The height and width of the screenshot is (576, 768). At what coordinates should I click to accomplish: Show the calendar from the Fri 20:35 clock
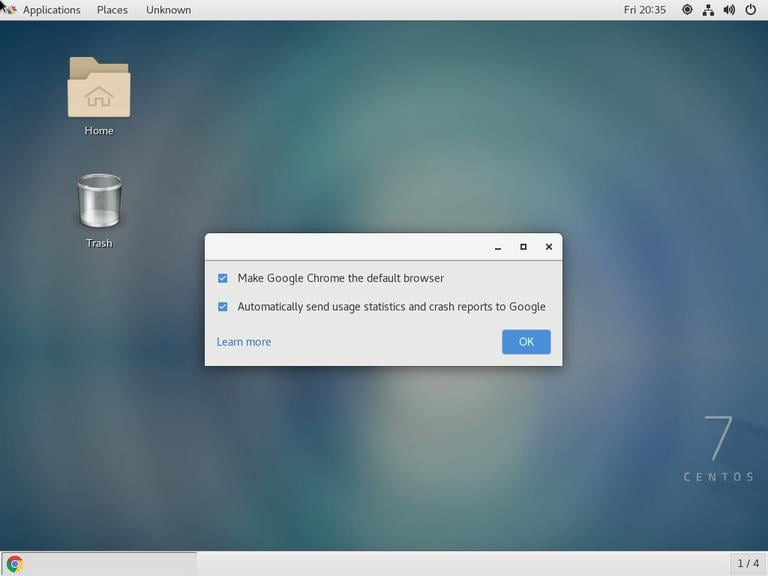pos(645,10)
